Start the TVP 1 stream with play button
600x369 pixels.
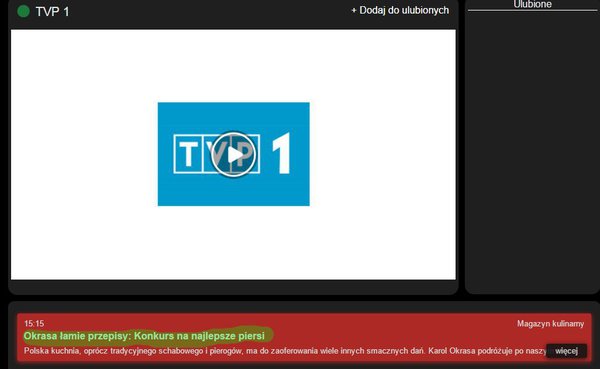(233, 154)
